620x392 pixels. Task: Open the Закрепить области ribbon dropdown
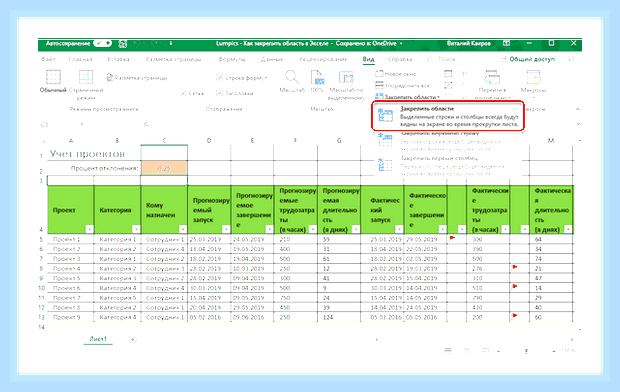pyautogui.click(x=407, y=97)
